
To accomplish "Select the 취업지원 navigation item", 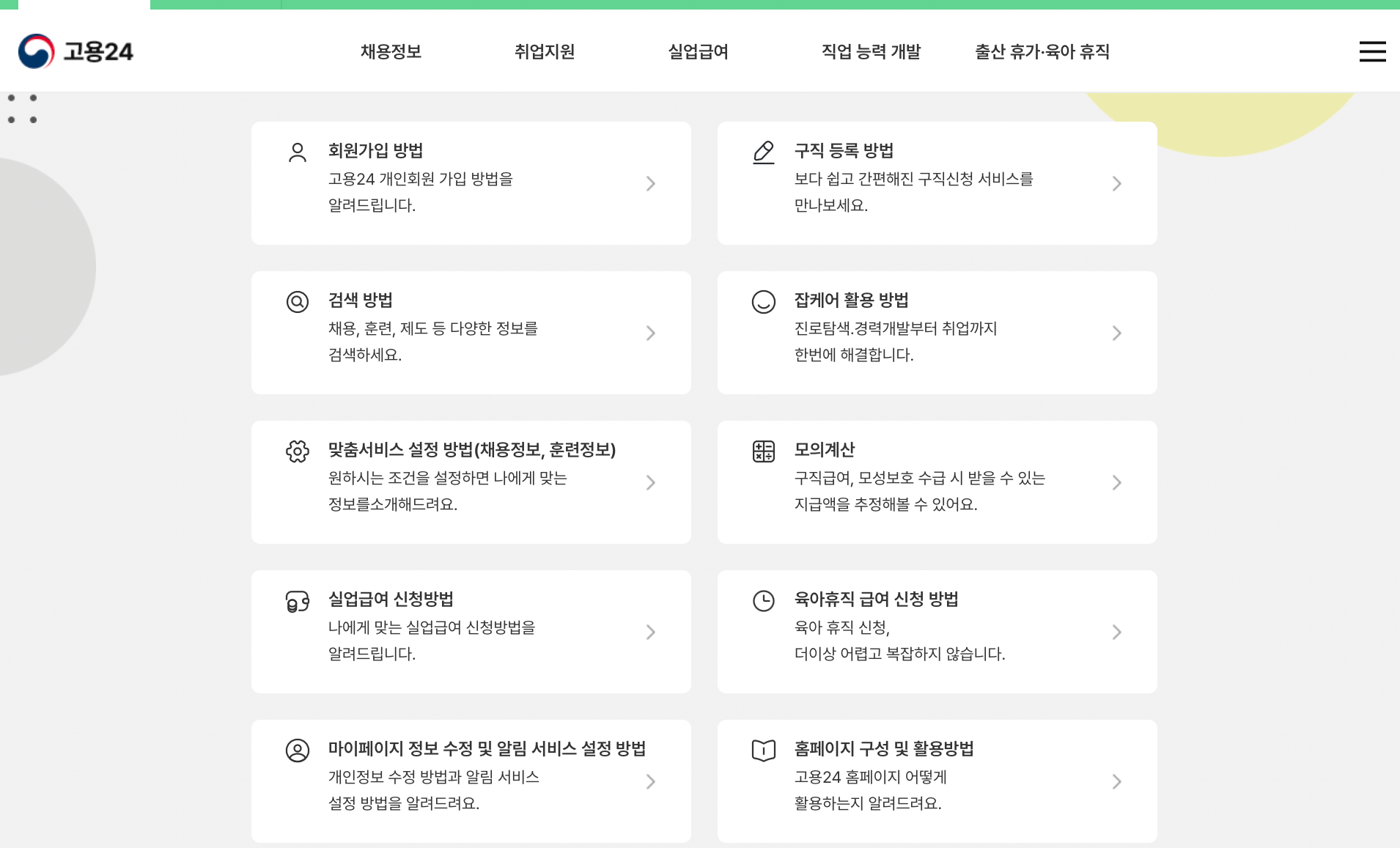I will click(545, 51).
